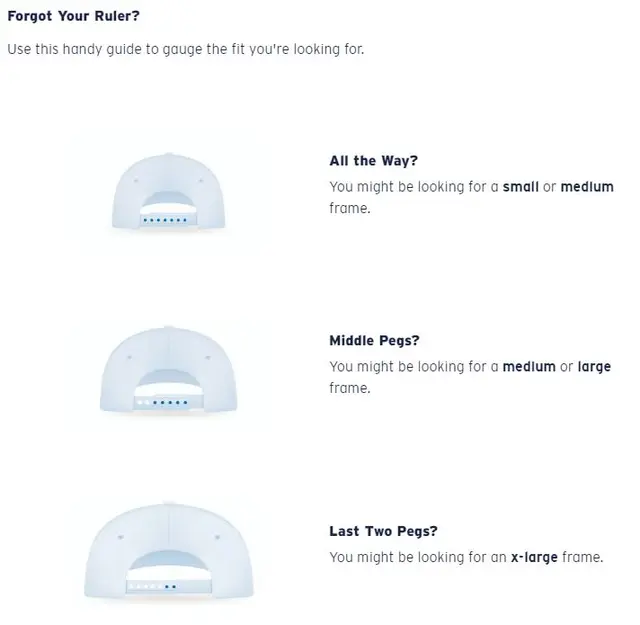640x625 pixels.
Task: Click the crown of the top hat
Action: click(x=169, y=171)
